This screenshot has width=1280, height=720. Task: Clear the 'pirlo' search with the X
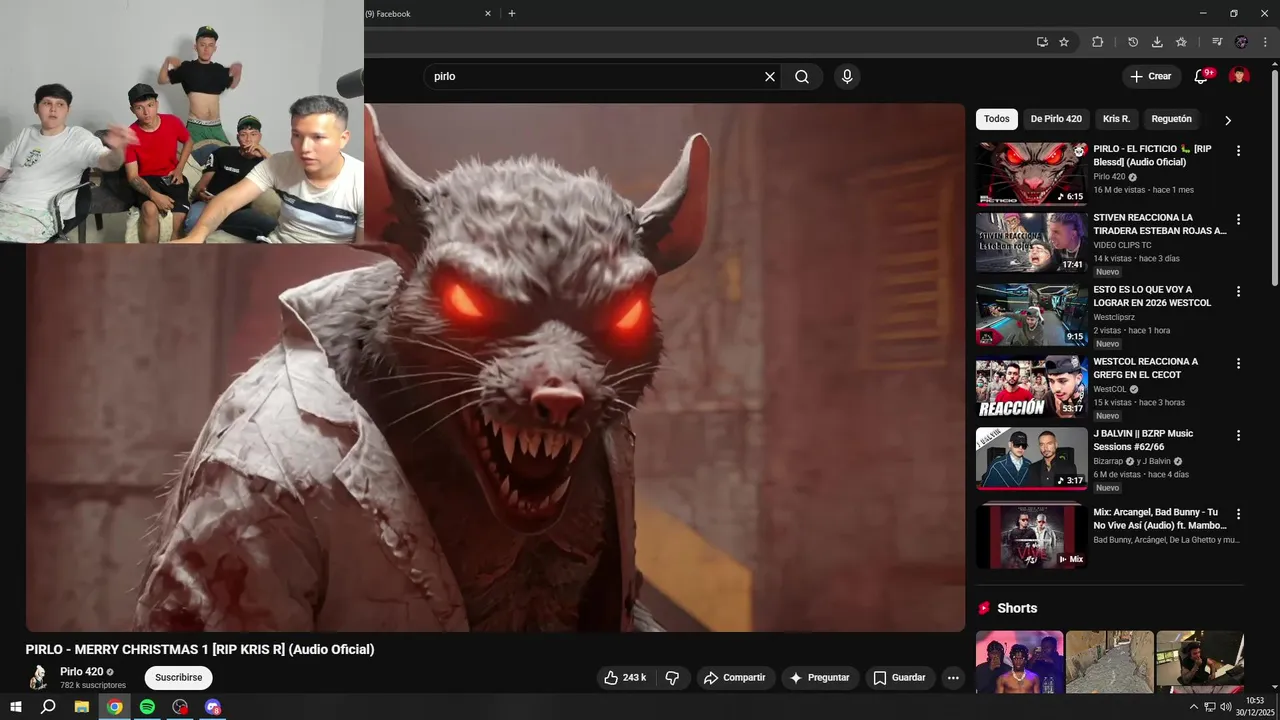770,77
